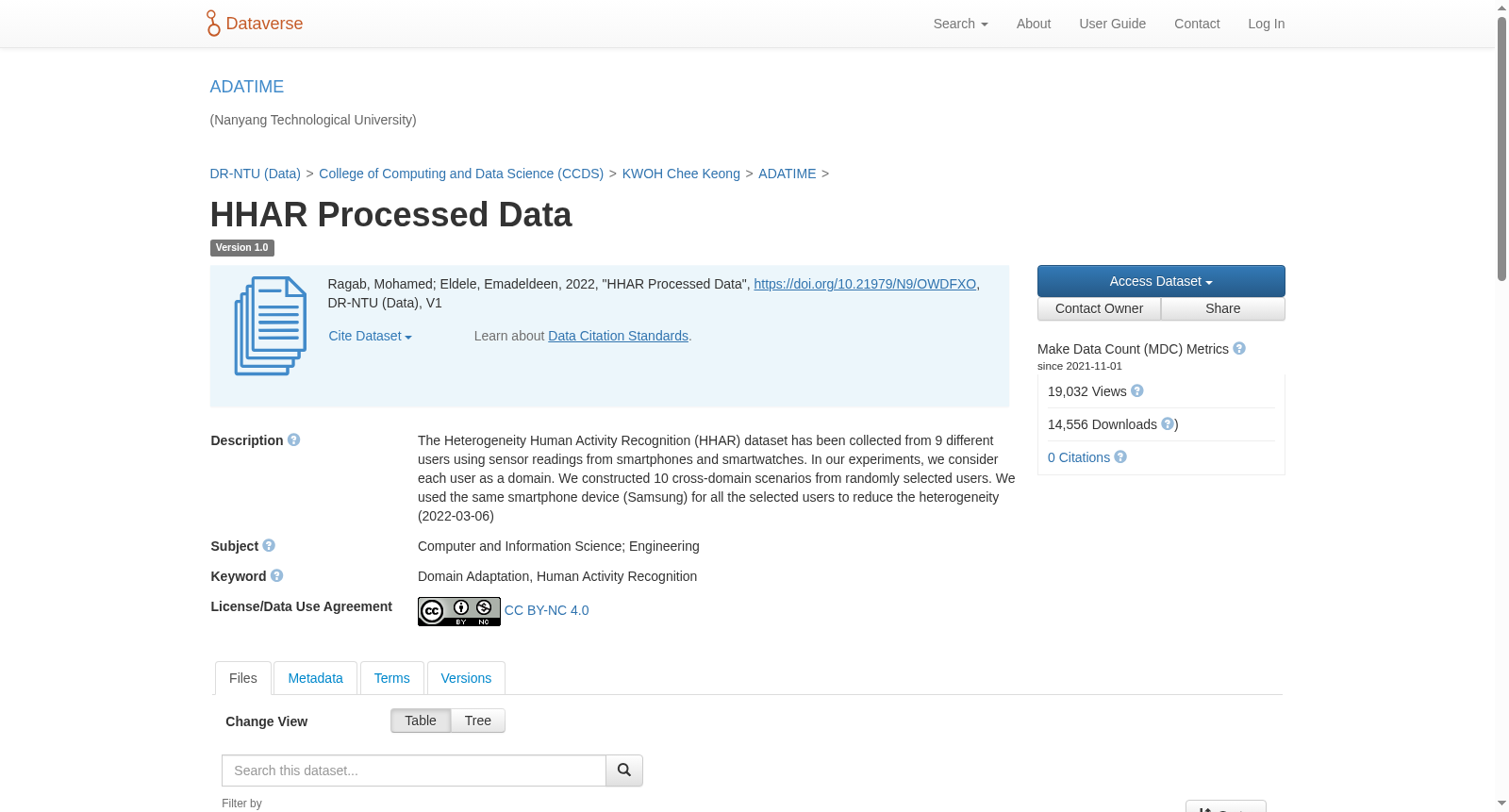Click the 14,556 Downloads metric text
This screenshot has height=812, width=1509.
(x=1103, y=424)
